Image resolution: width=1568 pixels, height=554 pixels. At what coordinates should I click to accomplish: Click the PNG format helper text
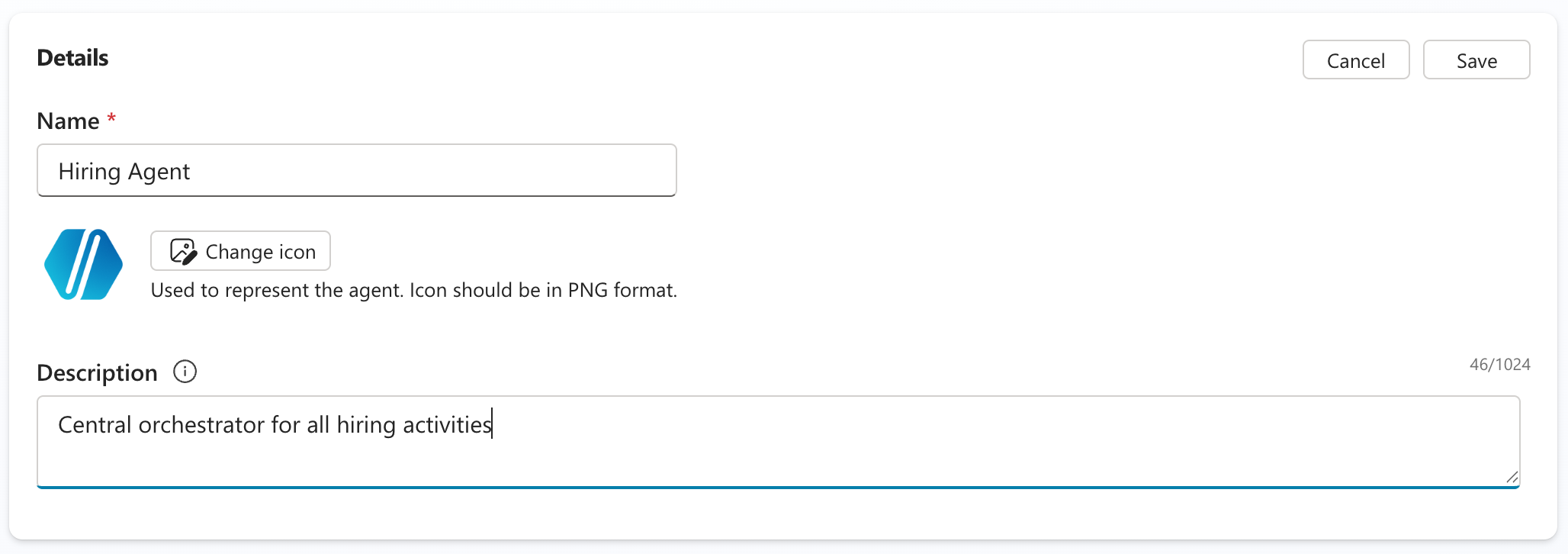point(413,291)
